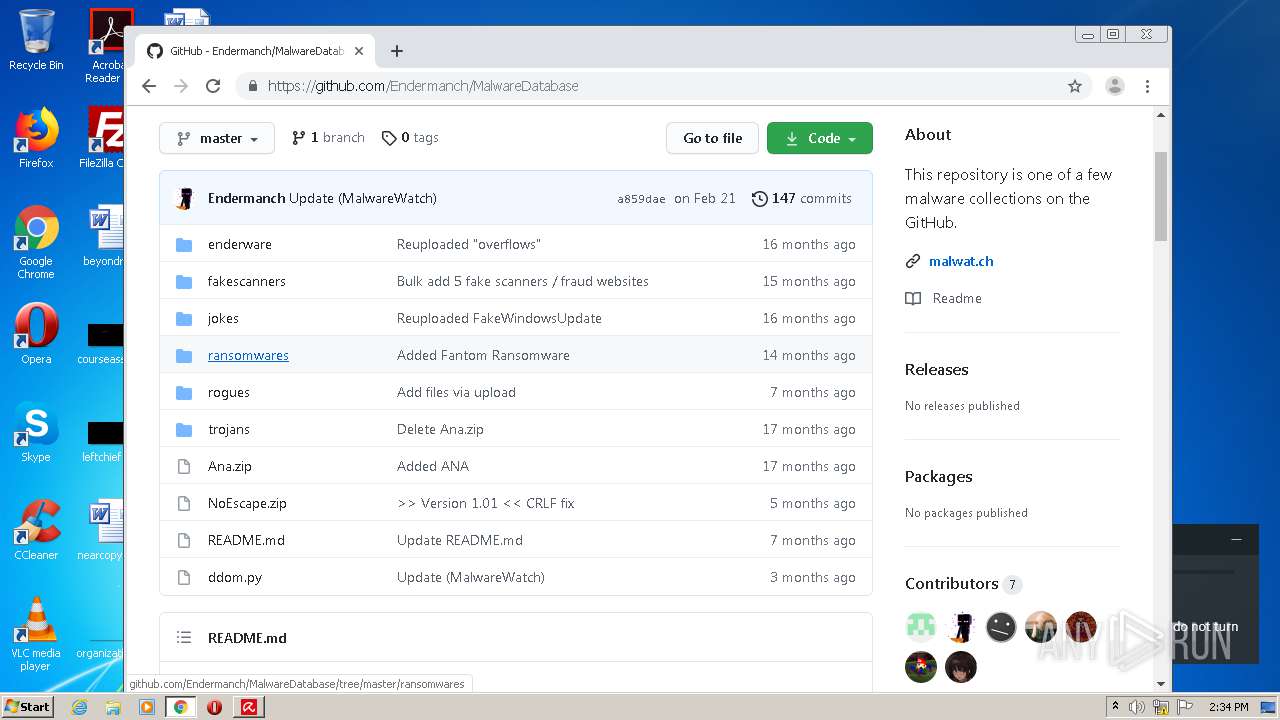Image resolution: width=1280 pixels, height=720 pixels.
Task: Click the scrollbar down arrow
Action: click(x=1161, y=684)
